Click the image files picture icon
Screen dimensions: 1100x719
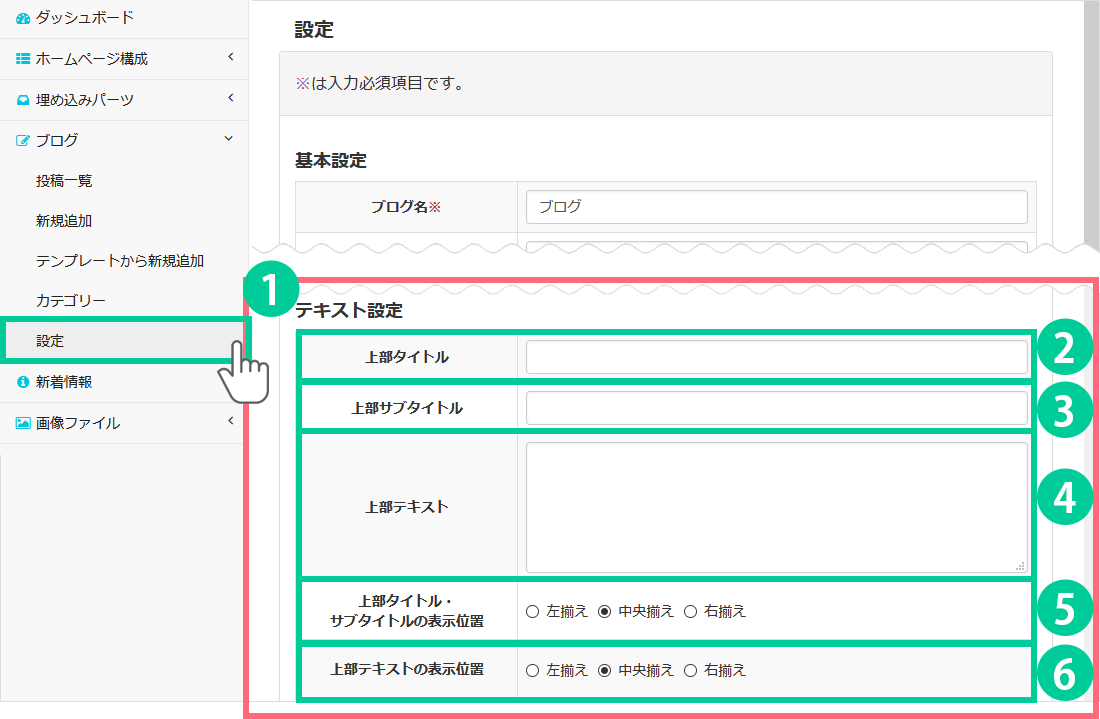tap(23, 423)
